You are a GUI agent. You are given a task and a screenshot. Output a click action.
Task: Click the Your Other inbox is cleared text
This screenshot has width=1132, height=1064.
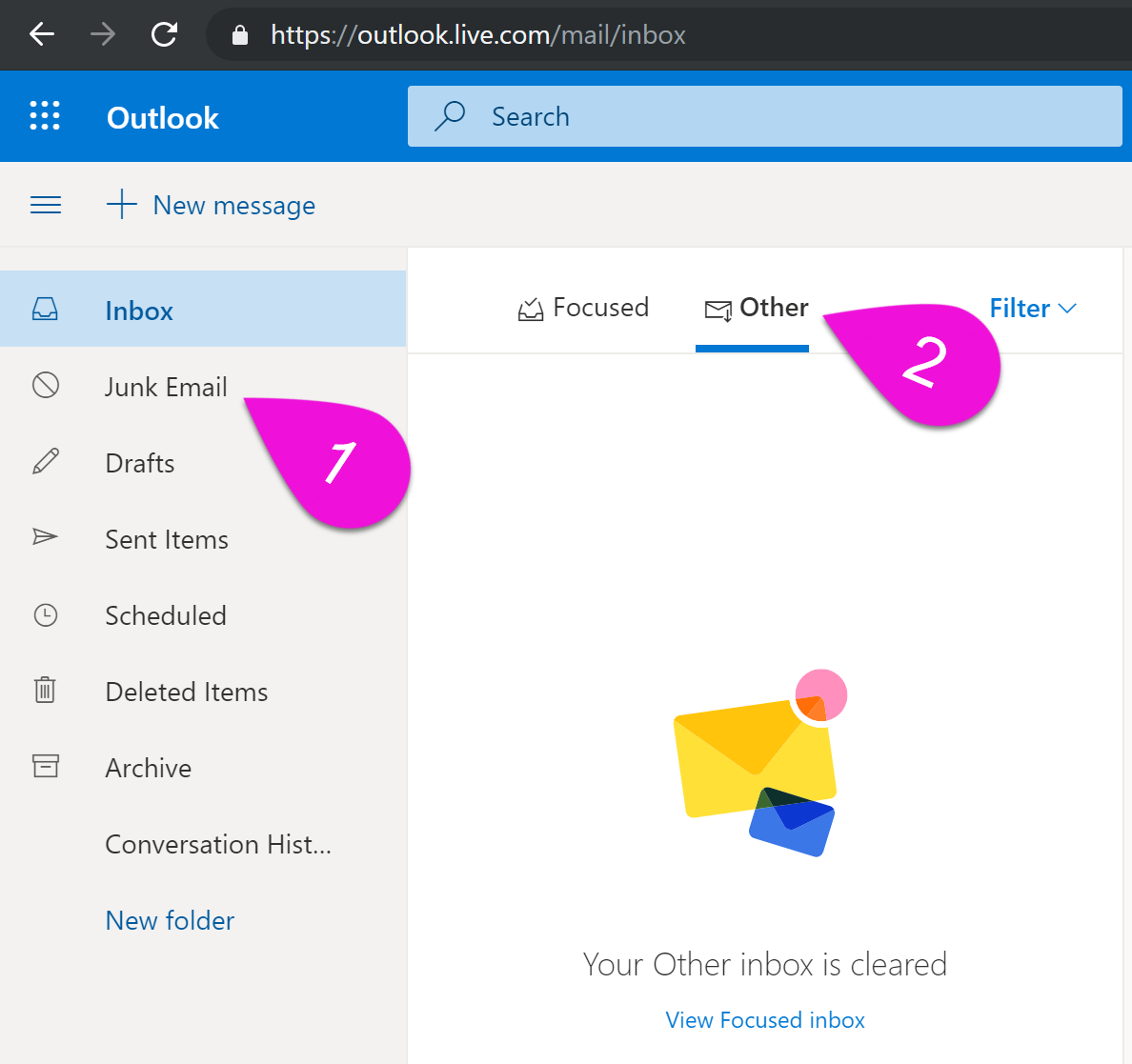[x=764, y=964]
